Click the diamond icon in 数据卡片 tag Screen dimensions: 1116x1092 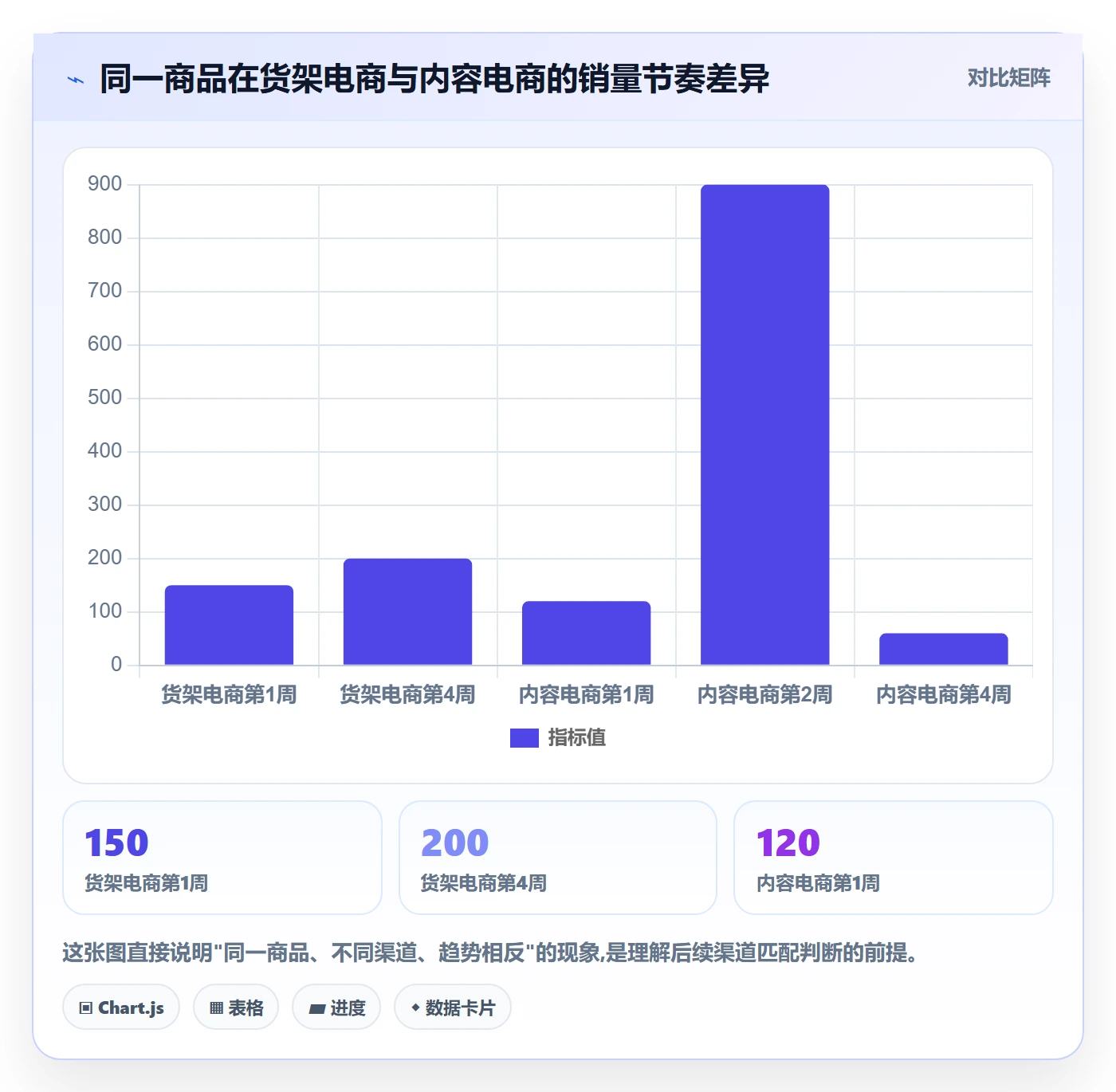pyautogui.click(x=415, y=1008)
